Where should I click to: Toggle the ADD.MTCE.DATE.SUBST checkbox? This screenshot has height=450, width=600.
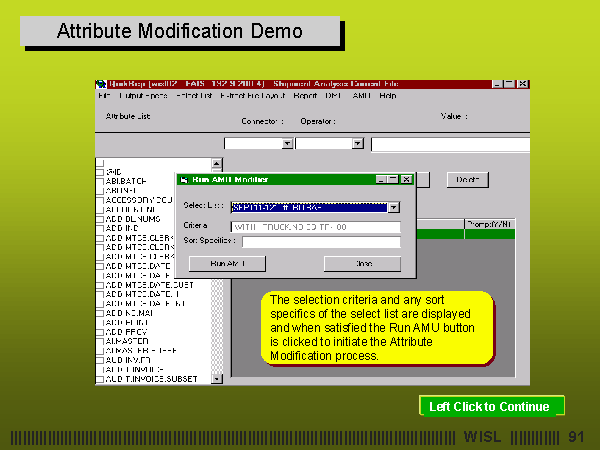coord(100,285)
